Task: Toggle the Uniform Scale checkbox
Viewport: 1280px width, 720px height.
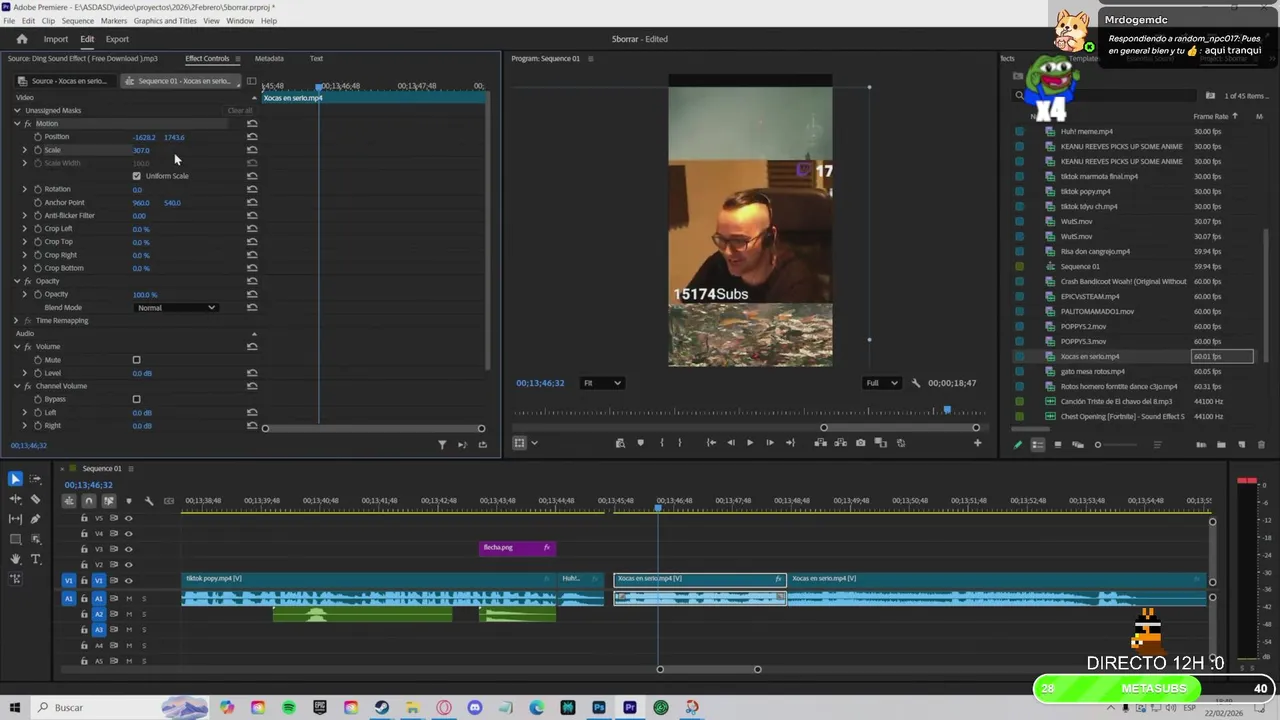Action: click(x=137, y=176)
